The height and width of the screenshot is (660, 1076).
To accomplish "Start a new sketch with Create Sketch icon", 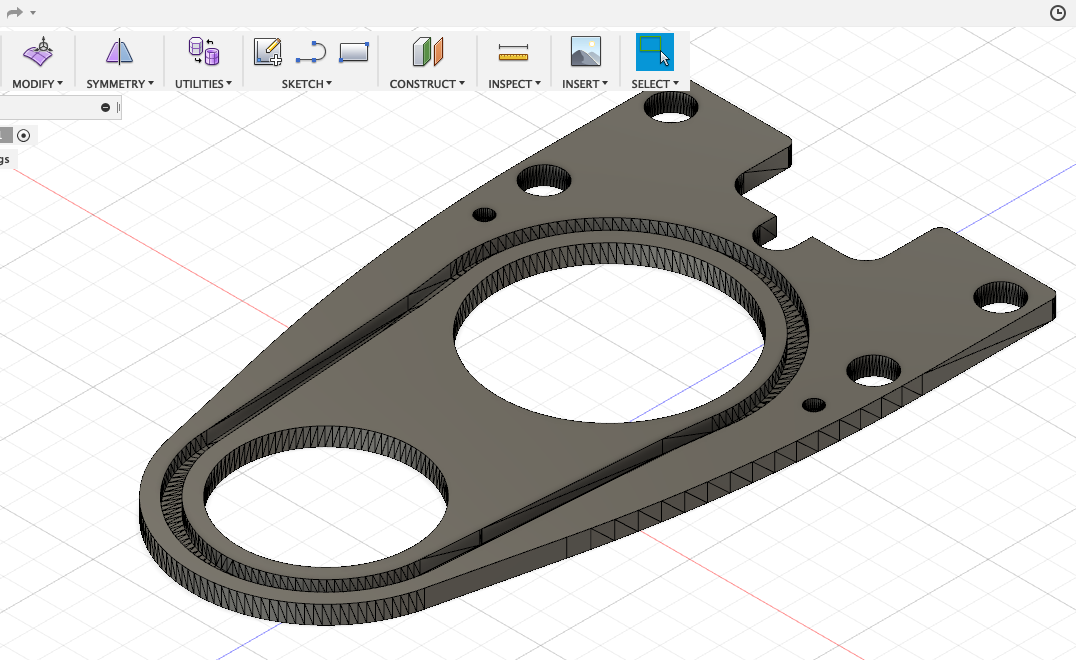I will (x=268, y=52).
